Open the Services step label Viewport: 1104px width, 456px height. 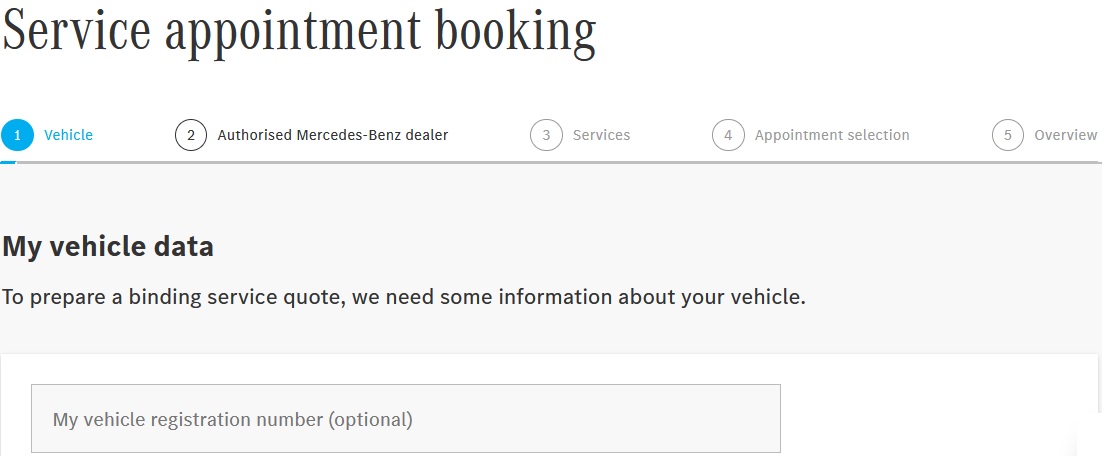coord(601,135)
